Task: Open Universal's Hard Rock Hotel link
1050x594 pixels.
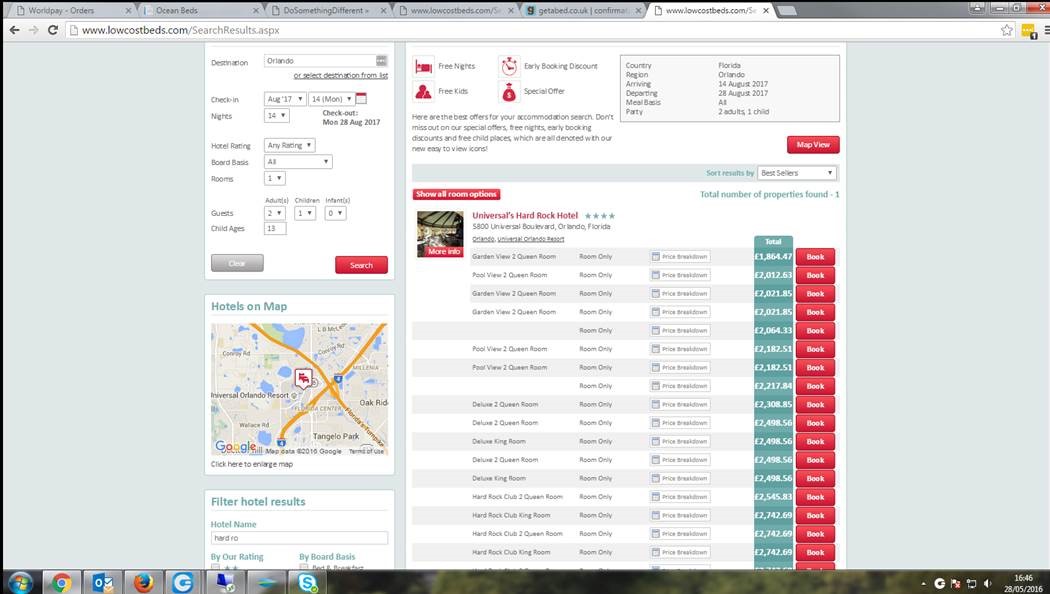Action: click(525, 216)
